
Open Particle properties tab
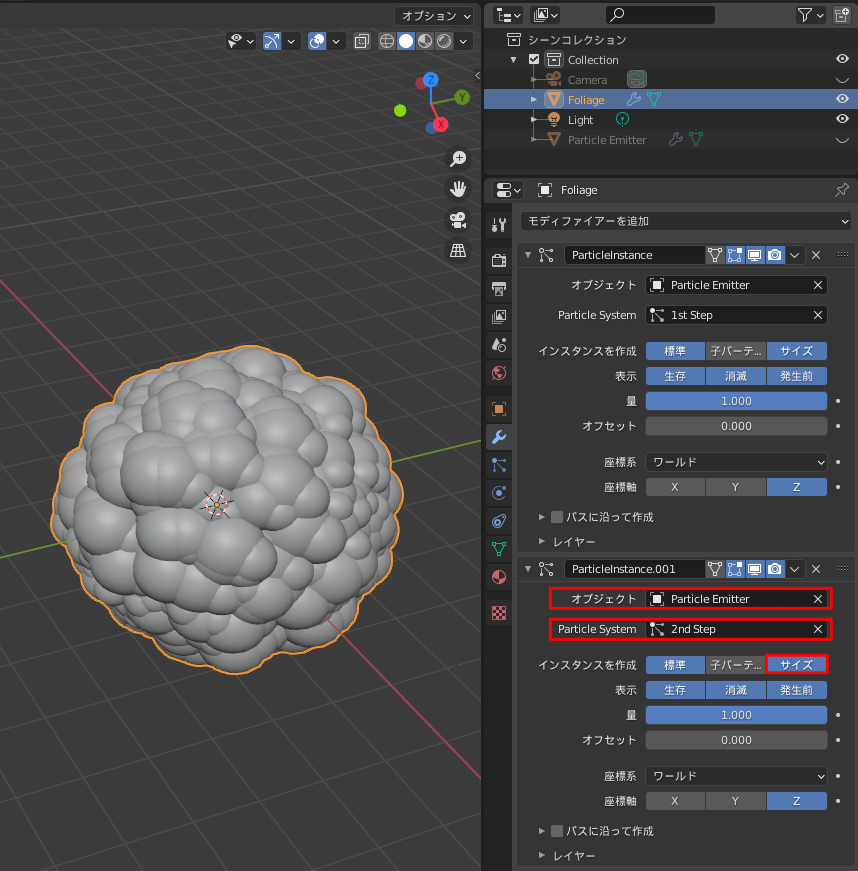[499, 465]
